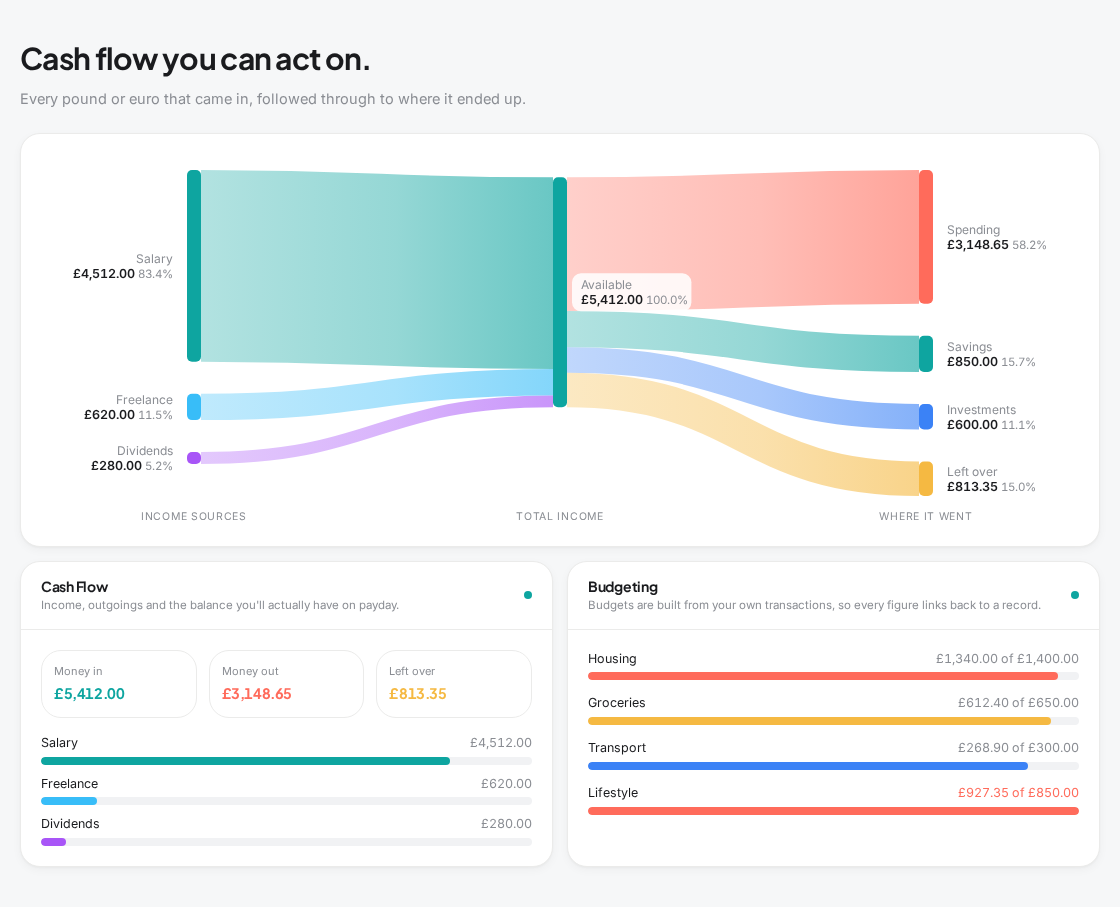Select the Housing budget label
The image size is (1120, 907).
pos(612,658)
